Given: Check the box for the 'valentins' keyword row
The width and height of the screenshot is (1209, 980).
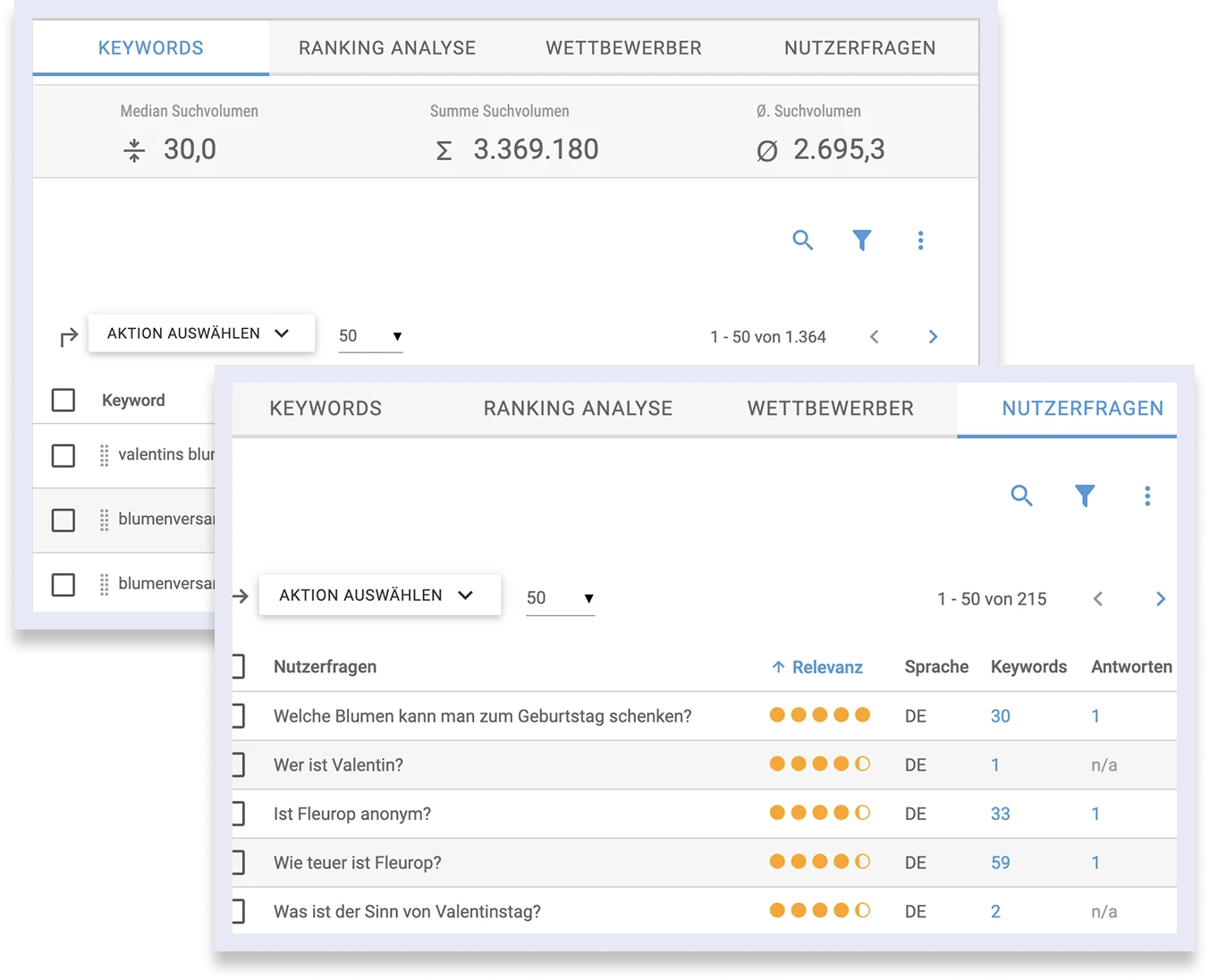Looking at the screenshot, I should point(63,455).
